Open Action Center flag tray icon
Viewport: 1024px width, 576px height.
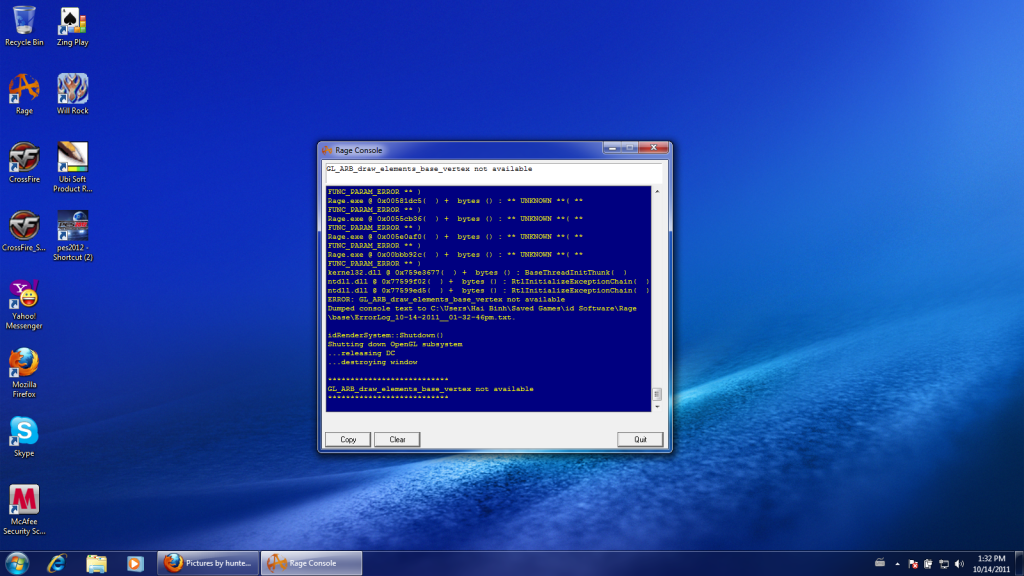(913, 564)
